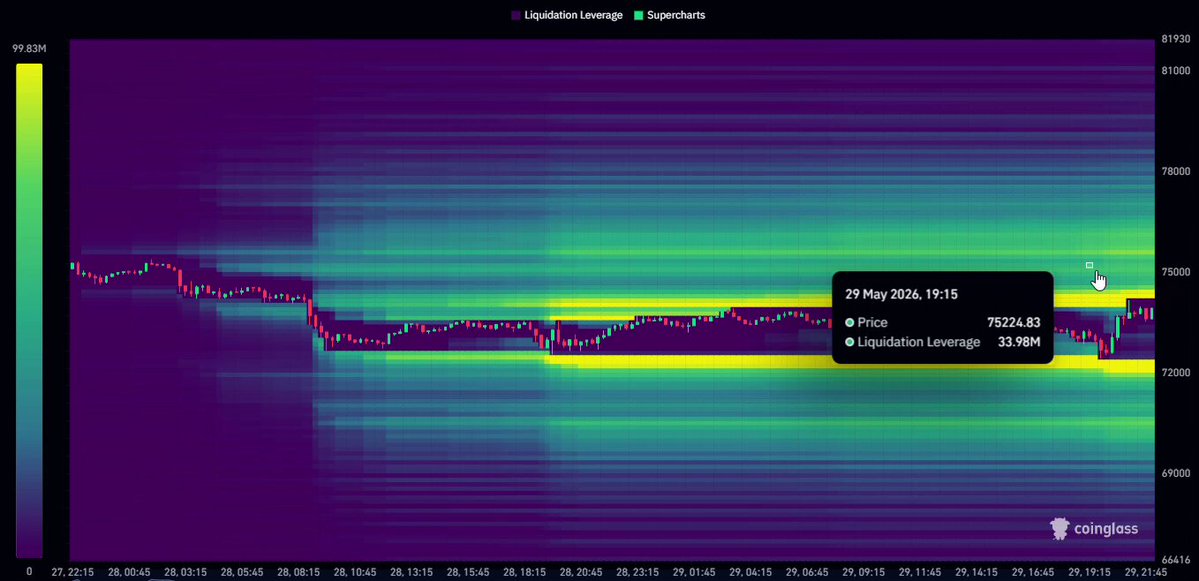
Task: Click the 28, 18:15 time axis label
Action: (x=525, y=572)
